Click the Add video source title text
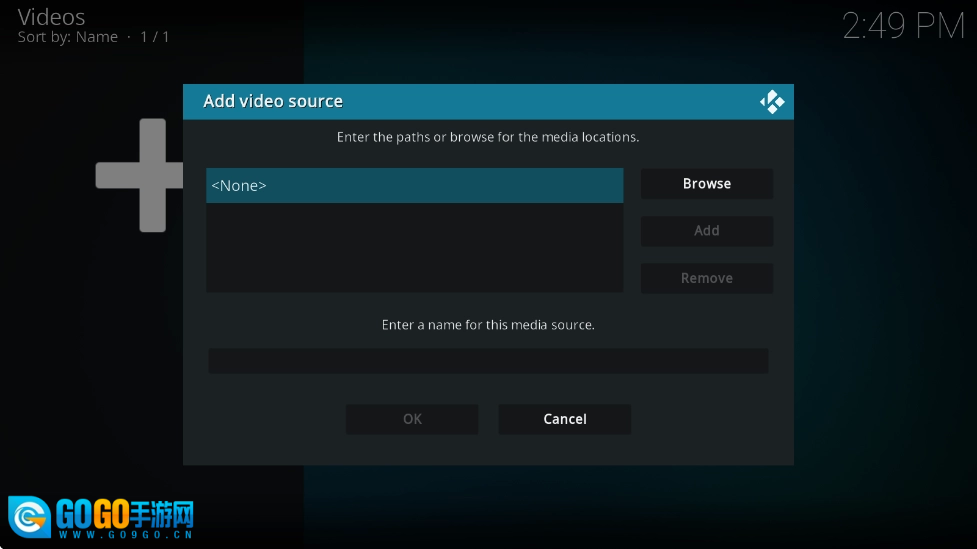The width and height of the screenshot is (977, 549). pos(273,101)
